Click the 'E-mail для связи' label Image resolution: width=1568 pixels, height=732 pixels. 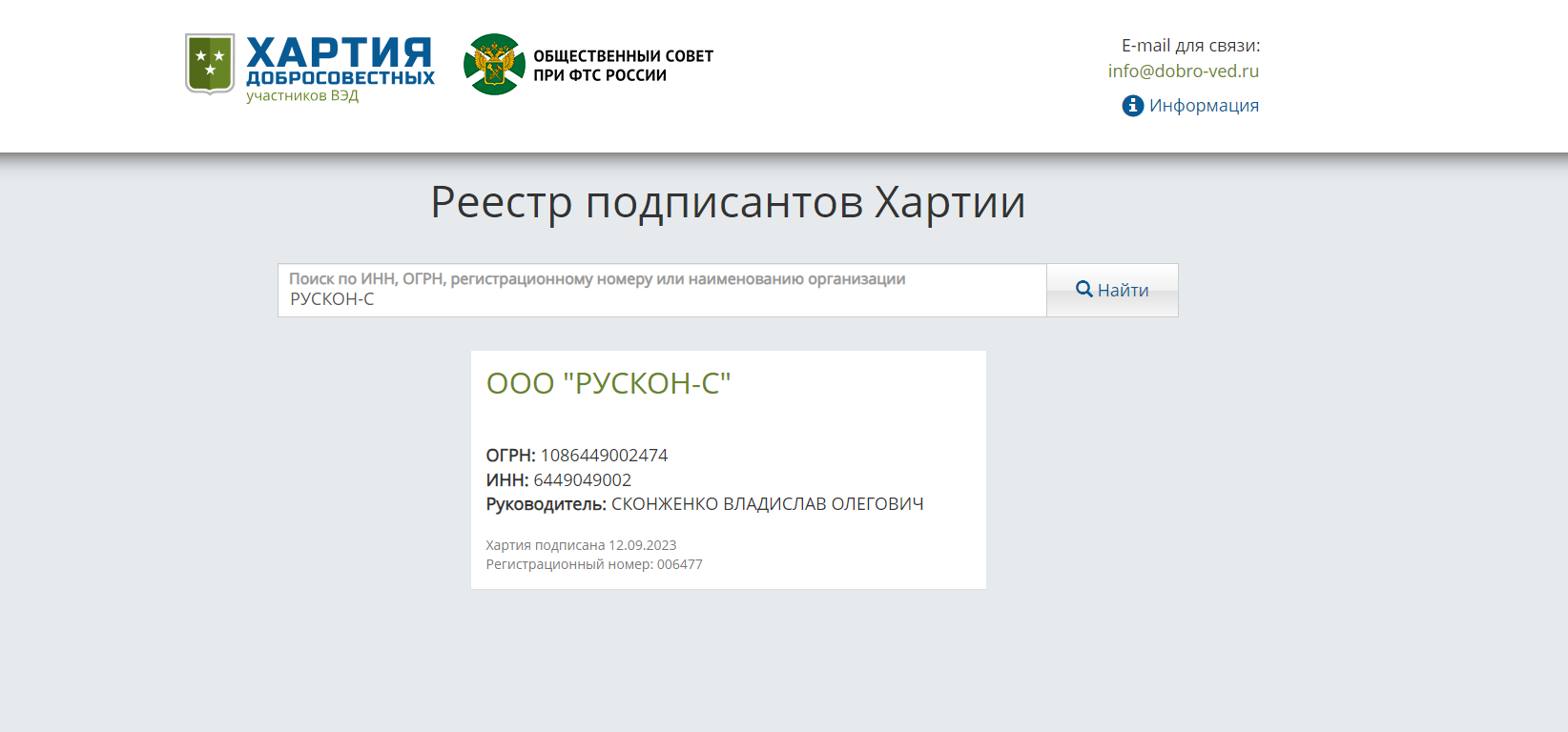1190,46
